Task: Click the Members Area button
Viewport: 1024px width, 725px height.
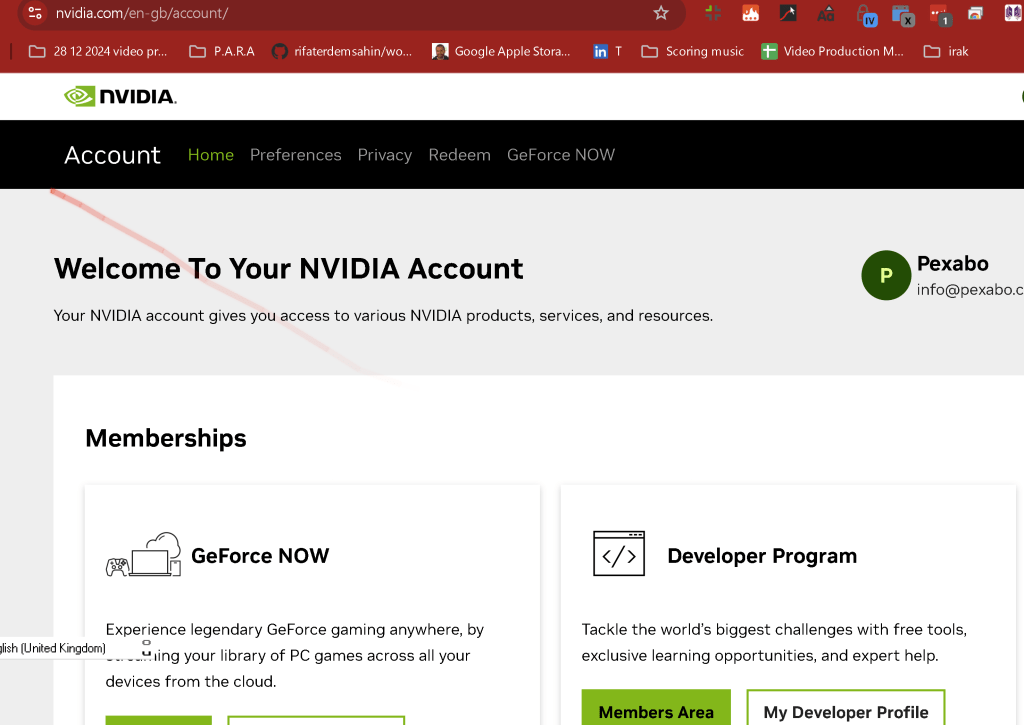Action: click(x=656, y=708)
